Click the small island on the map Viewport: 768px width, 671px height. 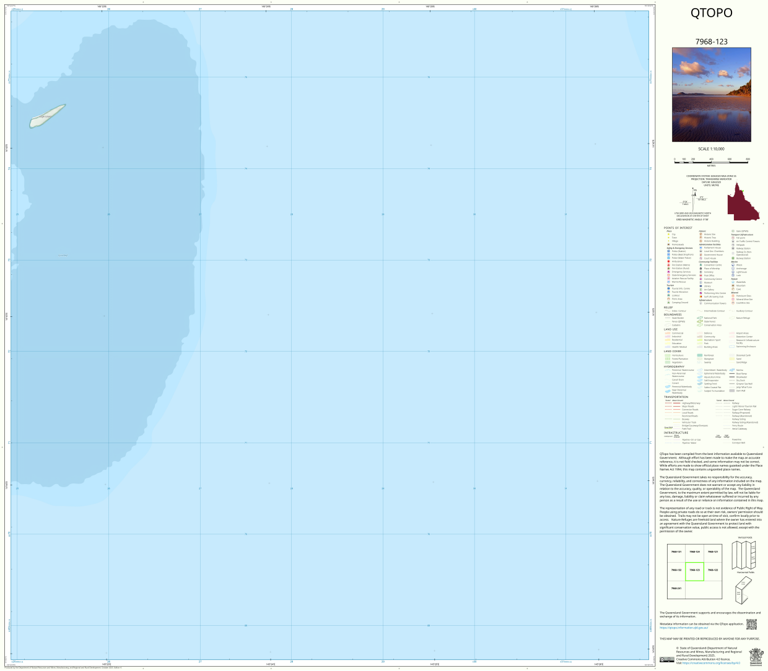(x=47, y=116)
